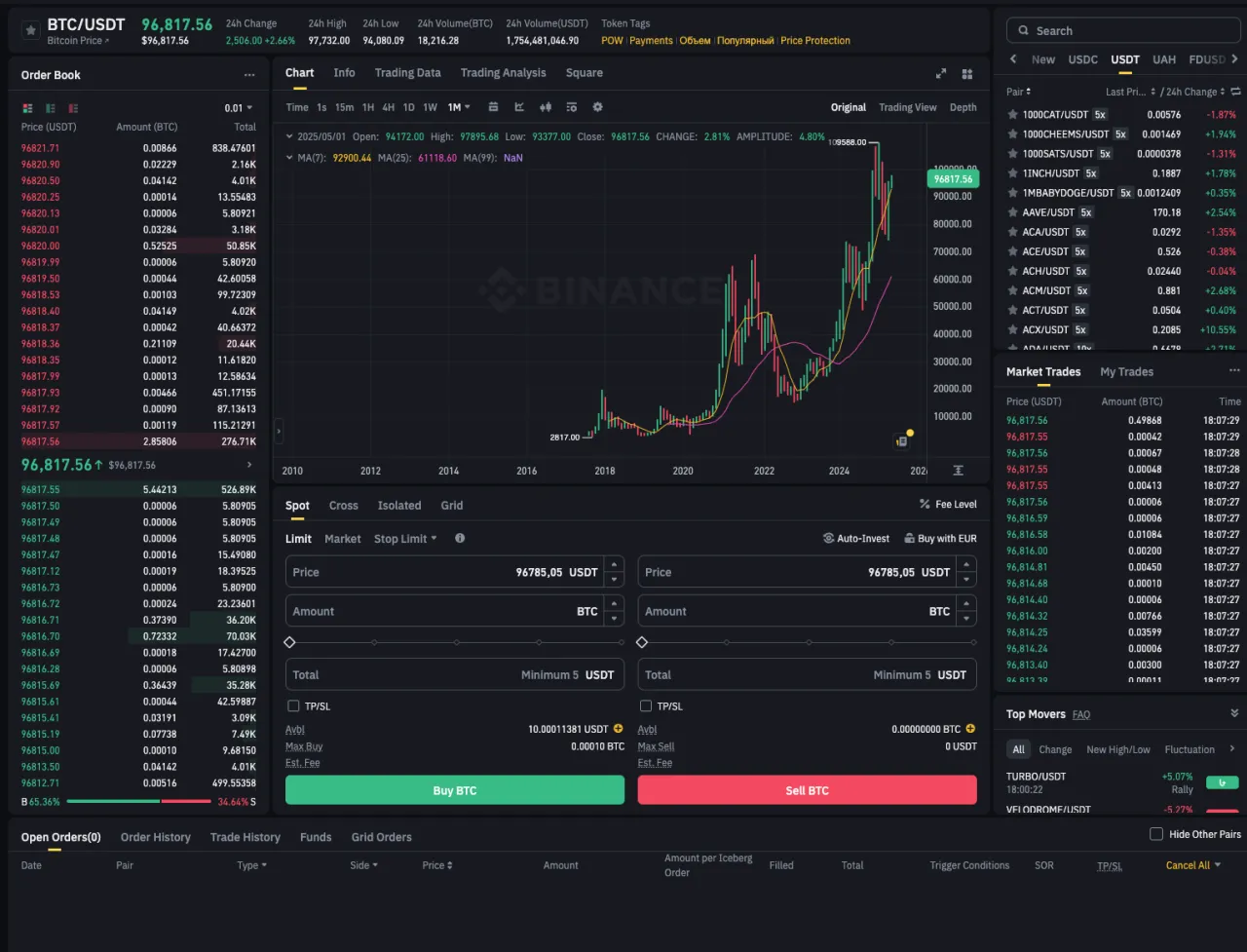The width and height of the screenshot is (1247, 952).
Task: Click the buy amount slider handle
Action: (289, 642)
